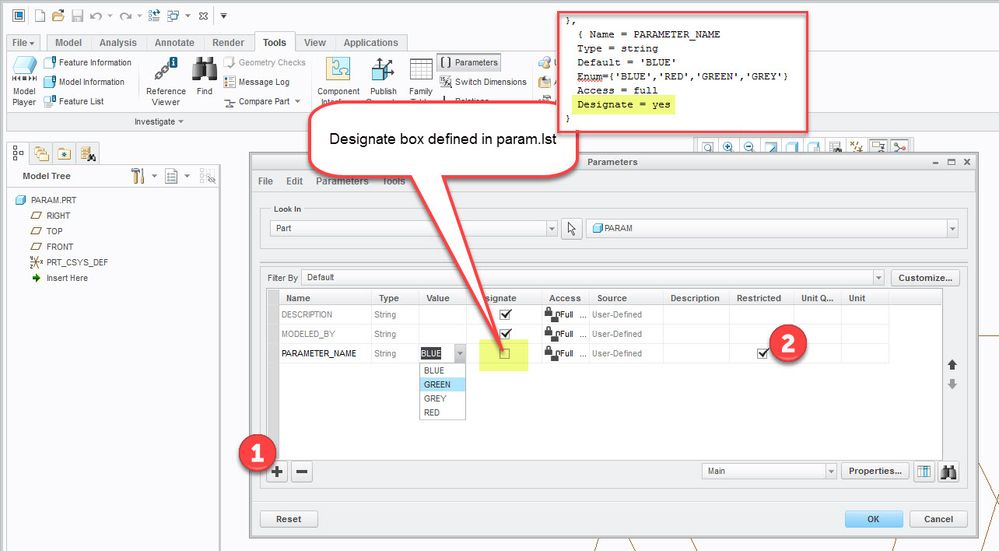
Task: Expand the Investigate group dropdown
Action: coord(159,121)
